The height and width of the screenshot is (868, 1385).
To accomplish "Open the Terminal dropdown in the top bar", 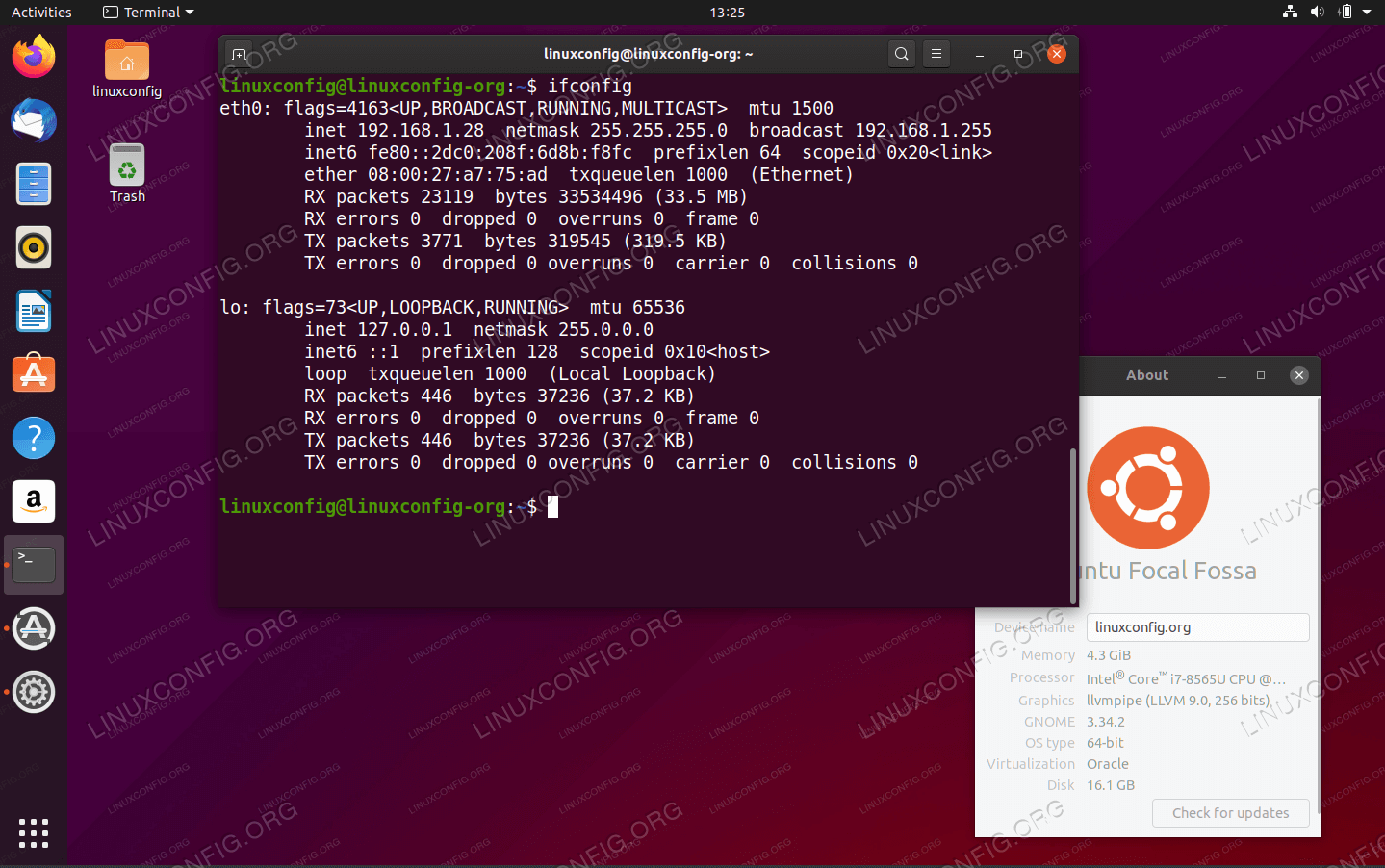I will click(x=146, y=12).
